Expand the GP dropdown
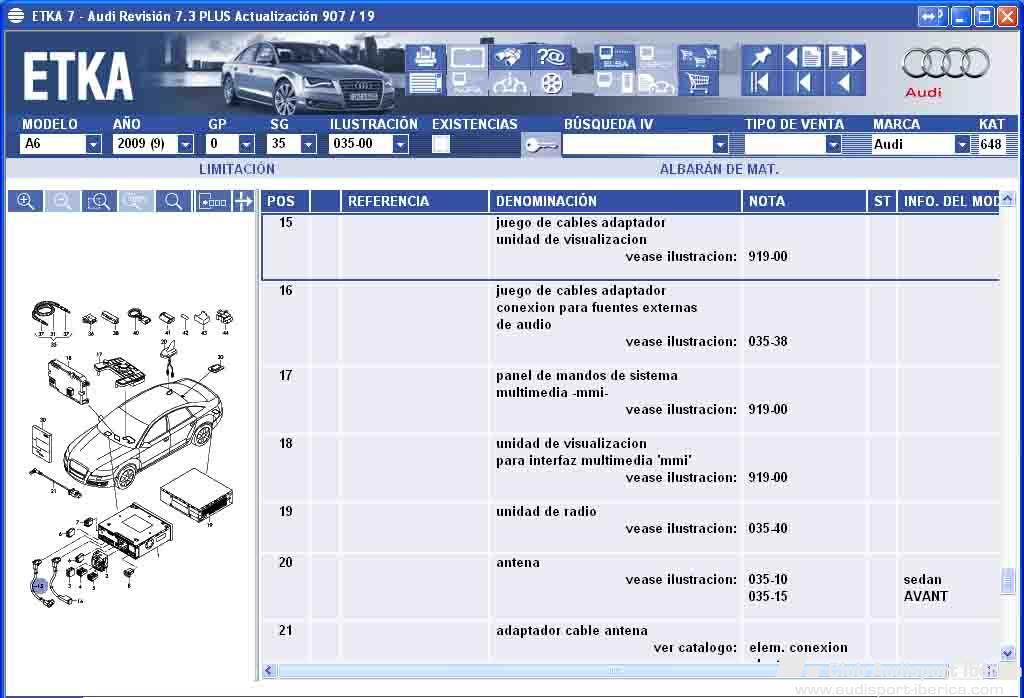The image size is (1024, 698). 246,144
